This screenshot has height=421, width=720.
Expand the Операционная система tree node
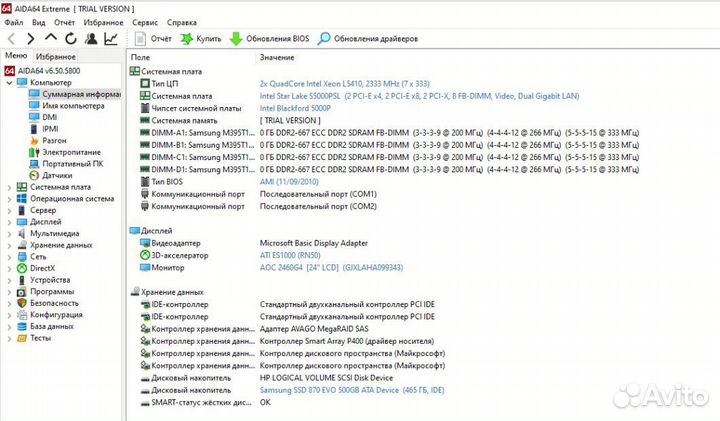coord(9,199)
